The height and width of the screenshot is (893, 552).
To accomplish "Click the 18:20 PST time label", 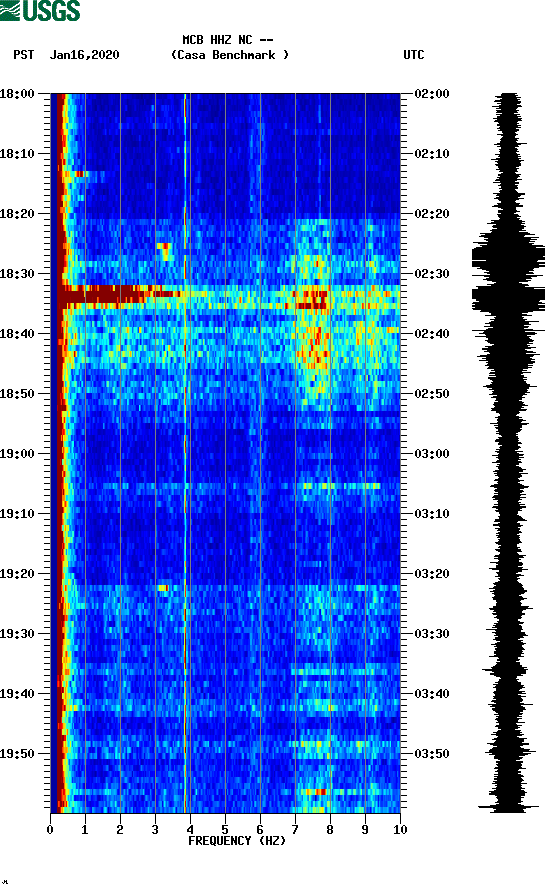I will click(x=17, y=214).
